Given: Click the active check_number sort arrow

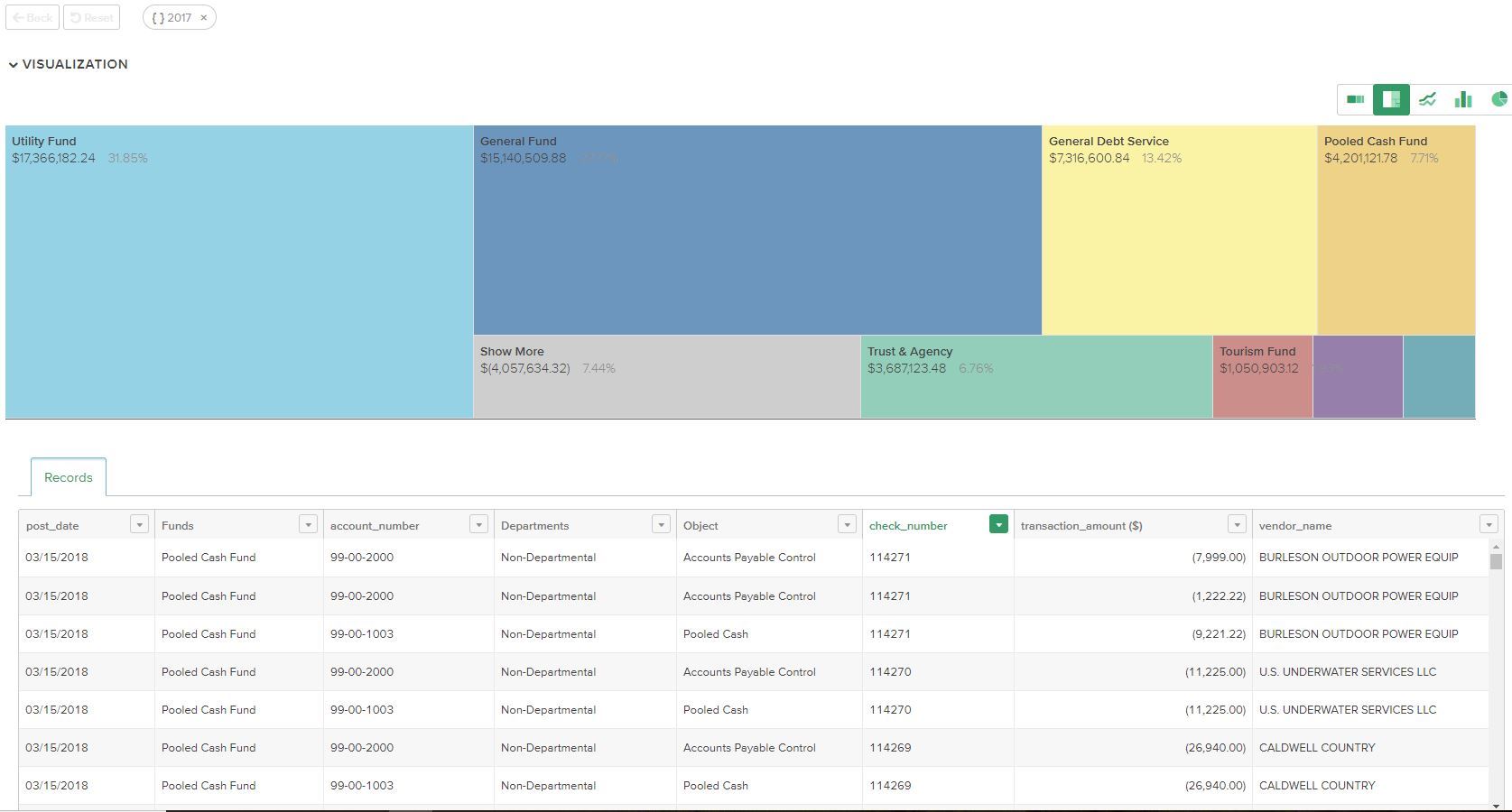Looking at the screenshot, I should click(998, 524).
